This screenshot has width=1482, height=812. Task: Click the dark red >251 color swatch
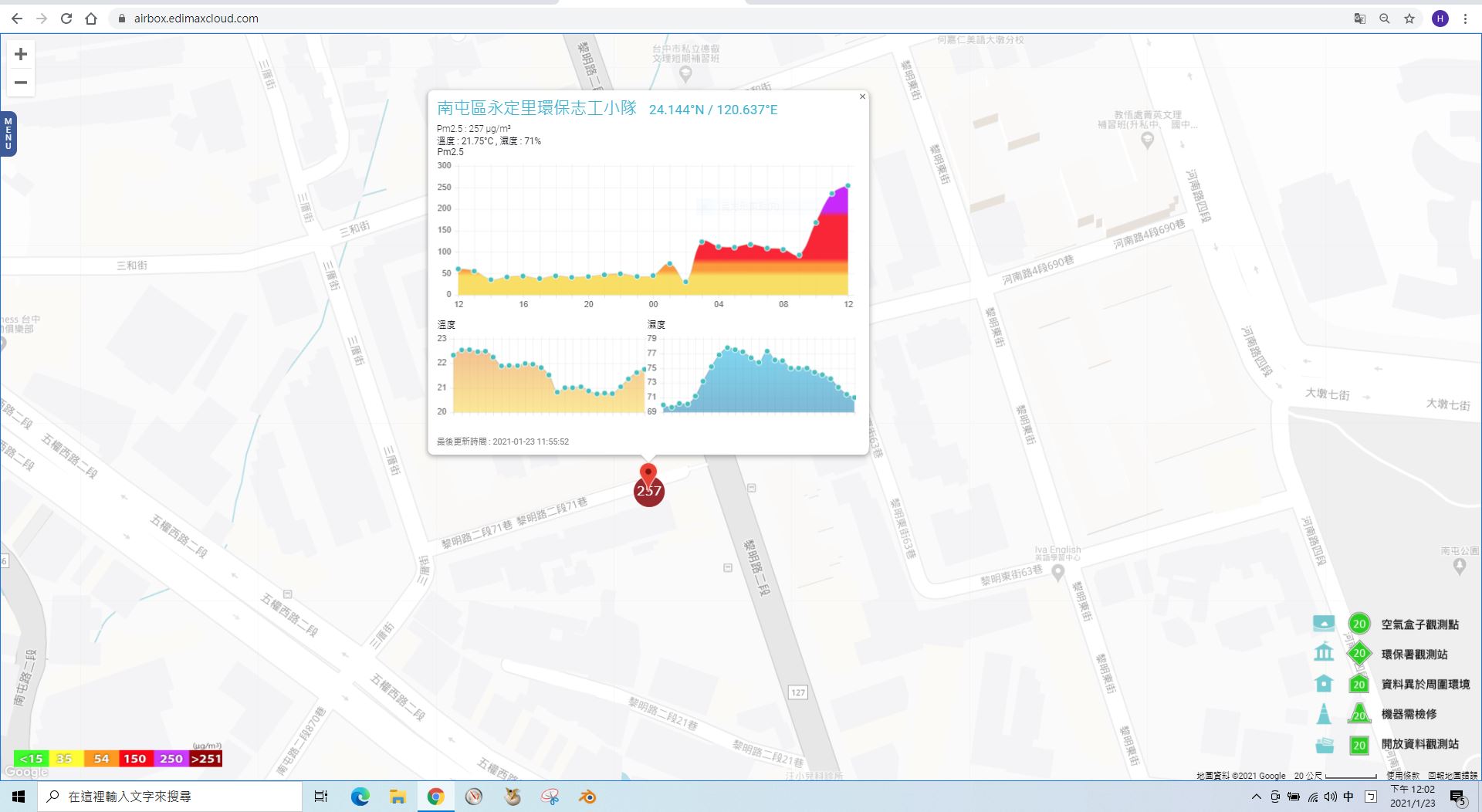click(206, 759)
